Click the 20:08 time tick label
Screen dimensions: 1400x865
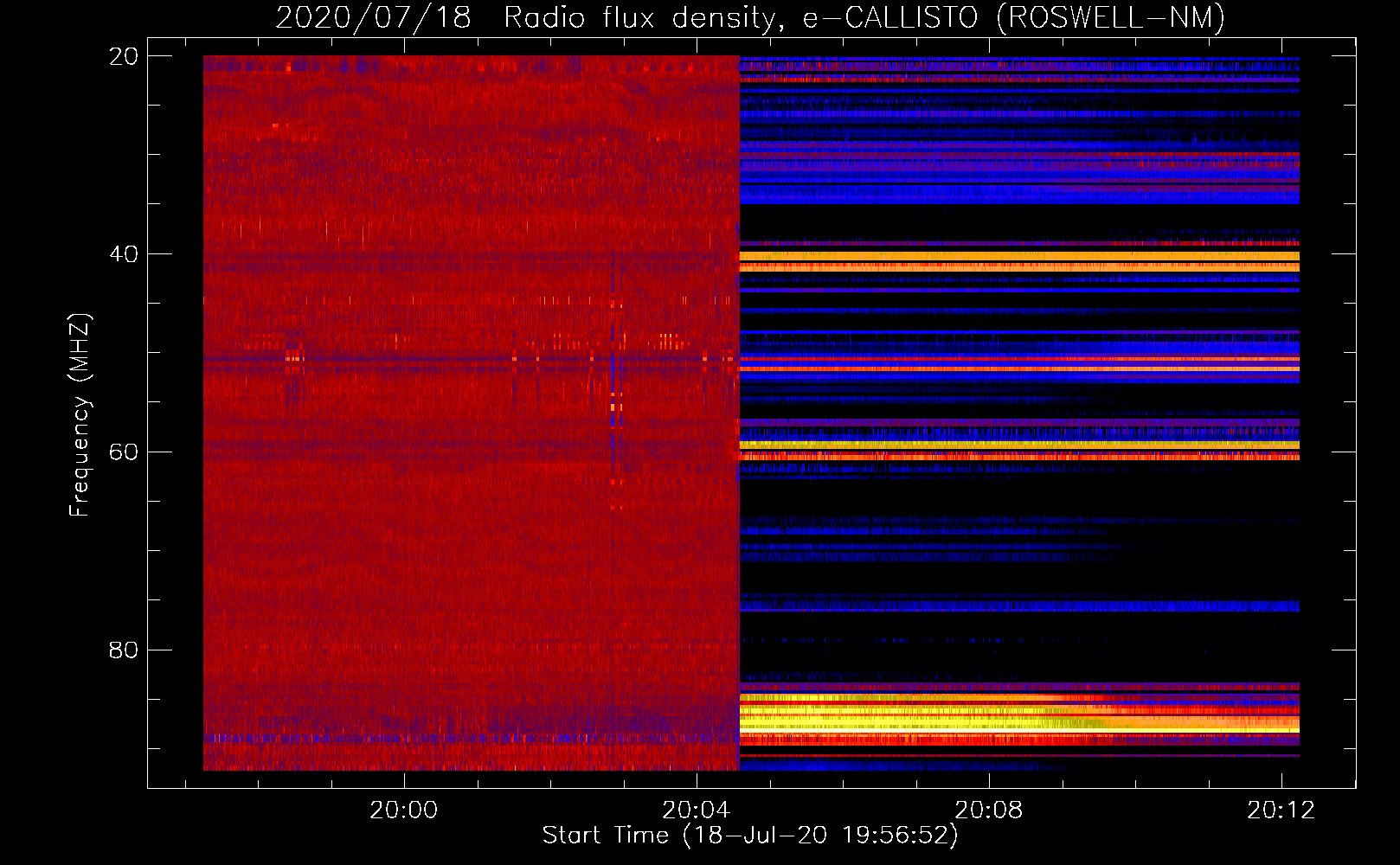[989, 810]
